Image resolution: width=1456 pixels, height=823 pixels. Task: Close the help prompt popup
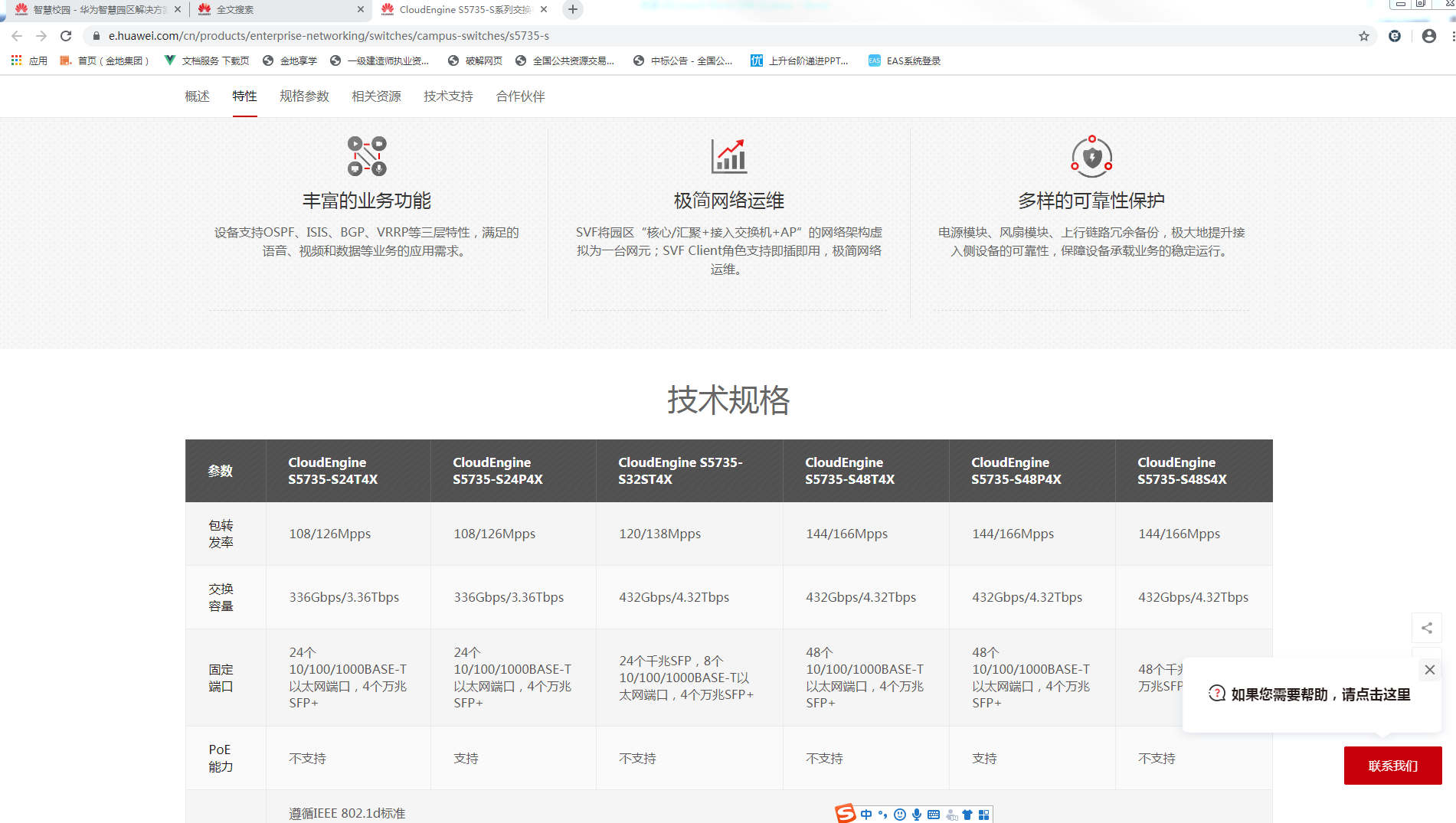pos(1429,670)
